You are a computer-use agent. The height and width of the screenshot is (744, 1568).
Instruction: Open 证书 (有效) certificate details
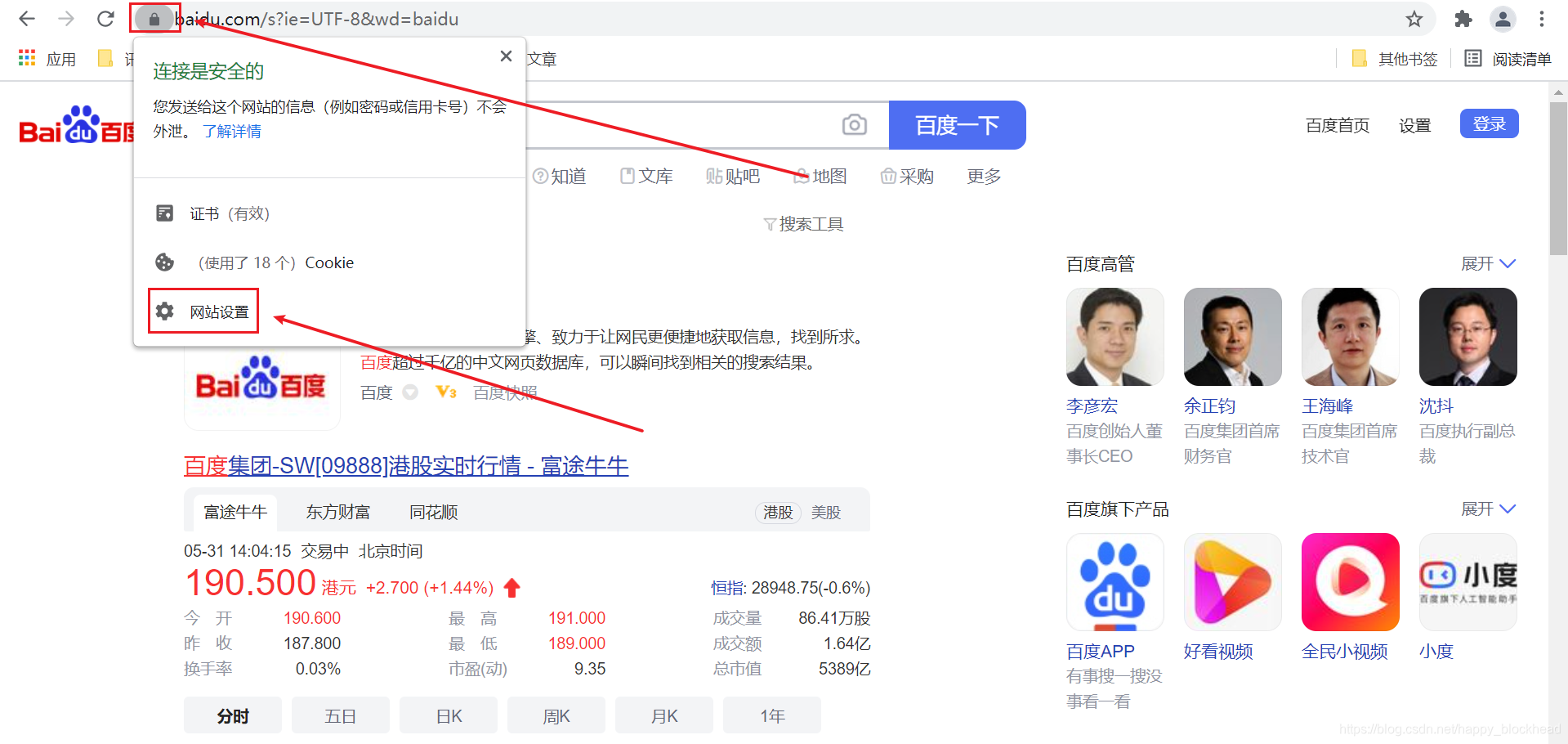click(x=329, y=213)
